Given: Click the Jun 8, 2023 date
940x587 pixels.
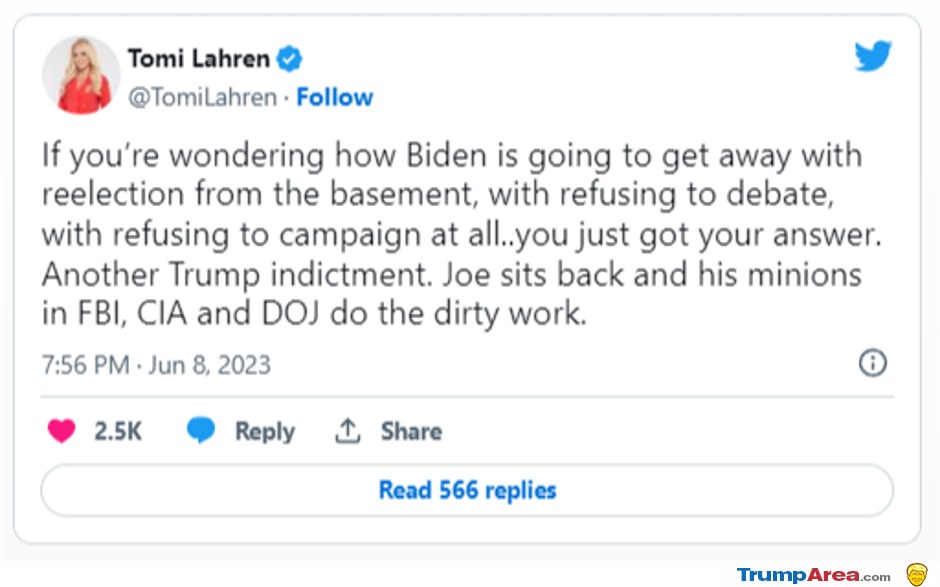Looking at the screenshot, I should coord(209,365).
